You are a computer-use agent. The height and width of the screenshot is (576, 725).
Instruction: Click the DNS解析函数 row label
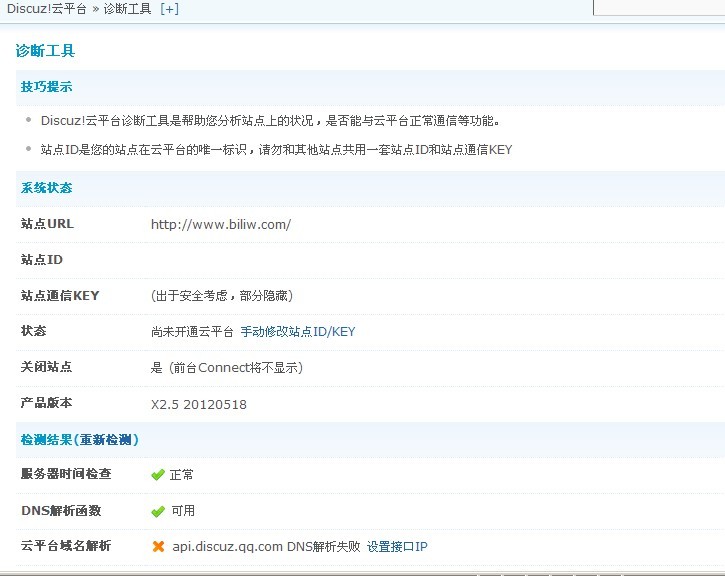click(61, 510)
